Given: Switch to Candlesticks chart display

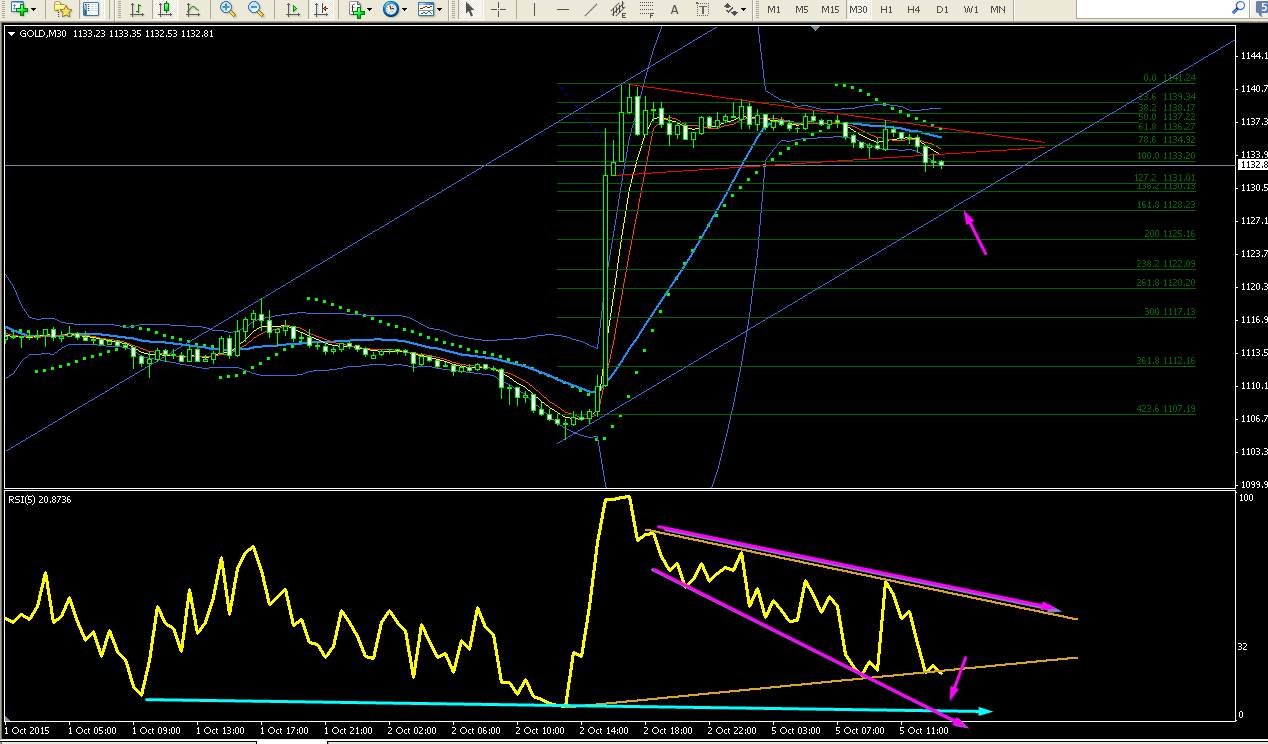Looking at the screenshot, I should coord(165,9).
